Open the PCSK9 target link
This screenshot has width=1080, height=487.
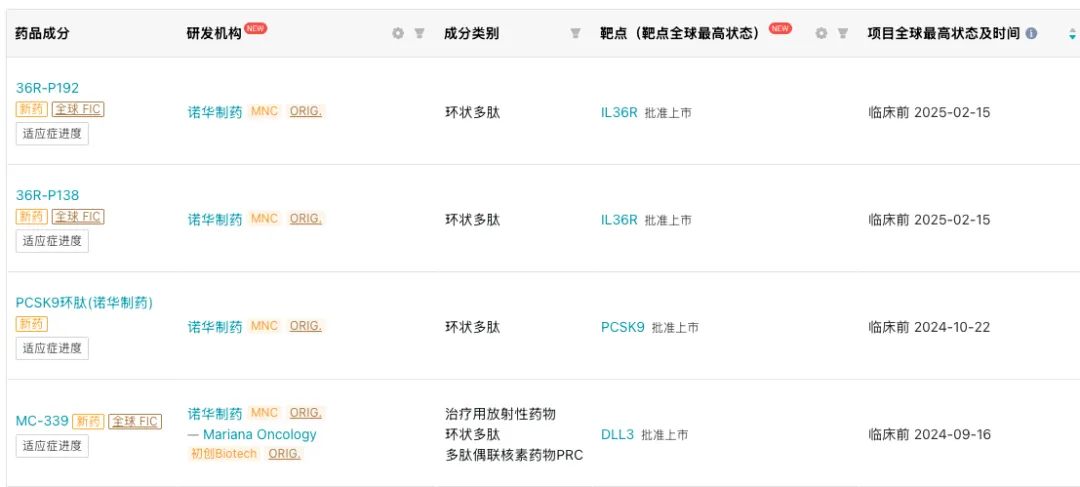pyautogui.click(x=622, y=327)
